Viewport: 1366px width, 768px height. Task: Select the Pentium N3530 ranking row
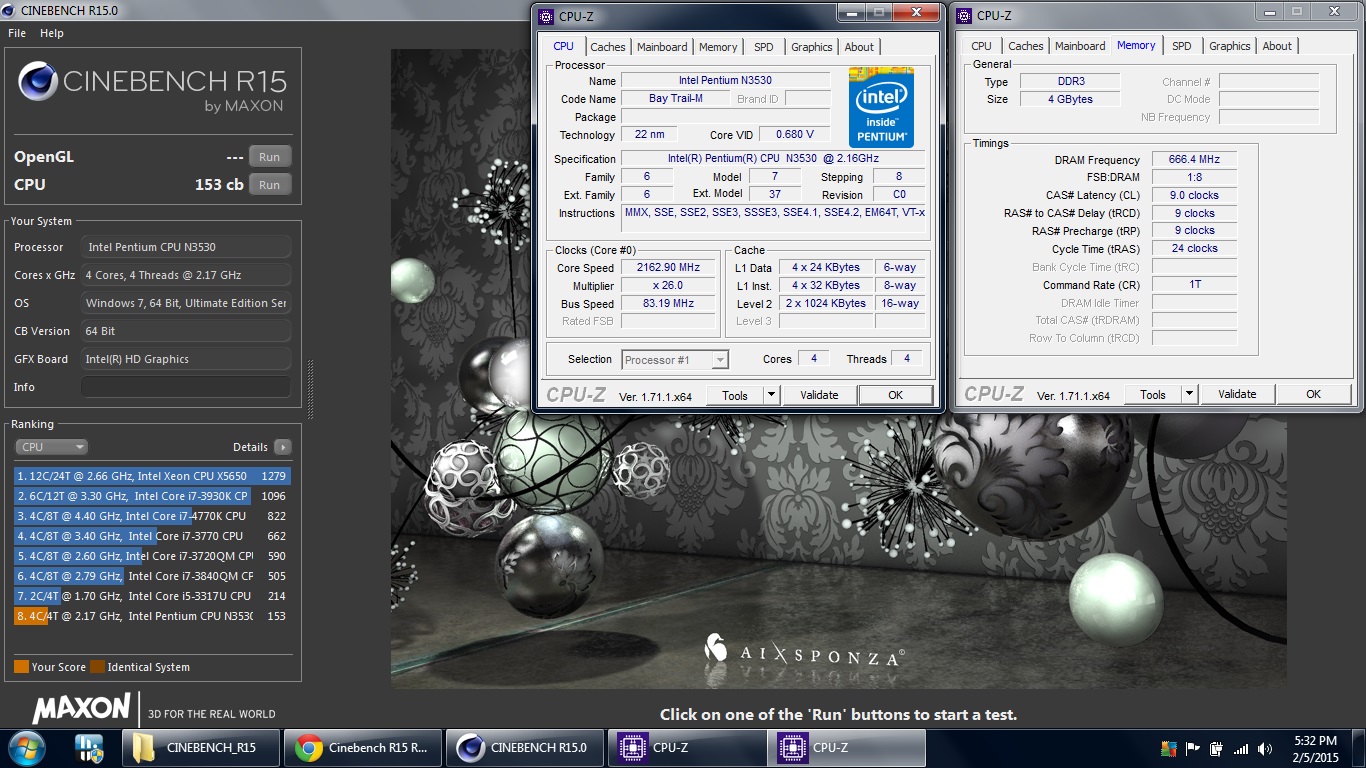point(152,616)
